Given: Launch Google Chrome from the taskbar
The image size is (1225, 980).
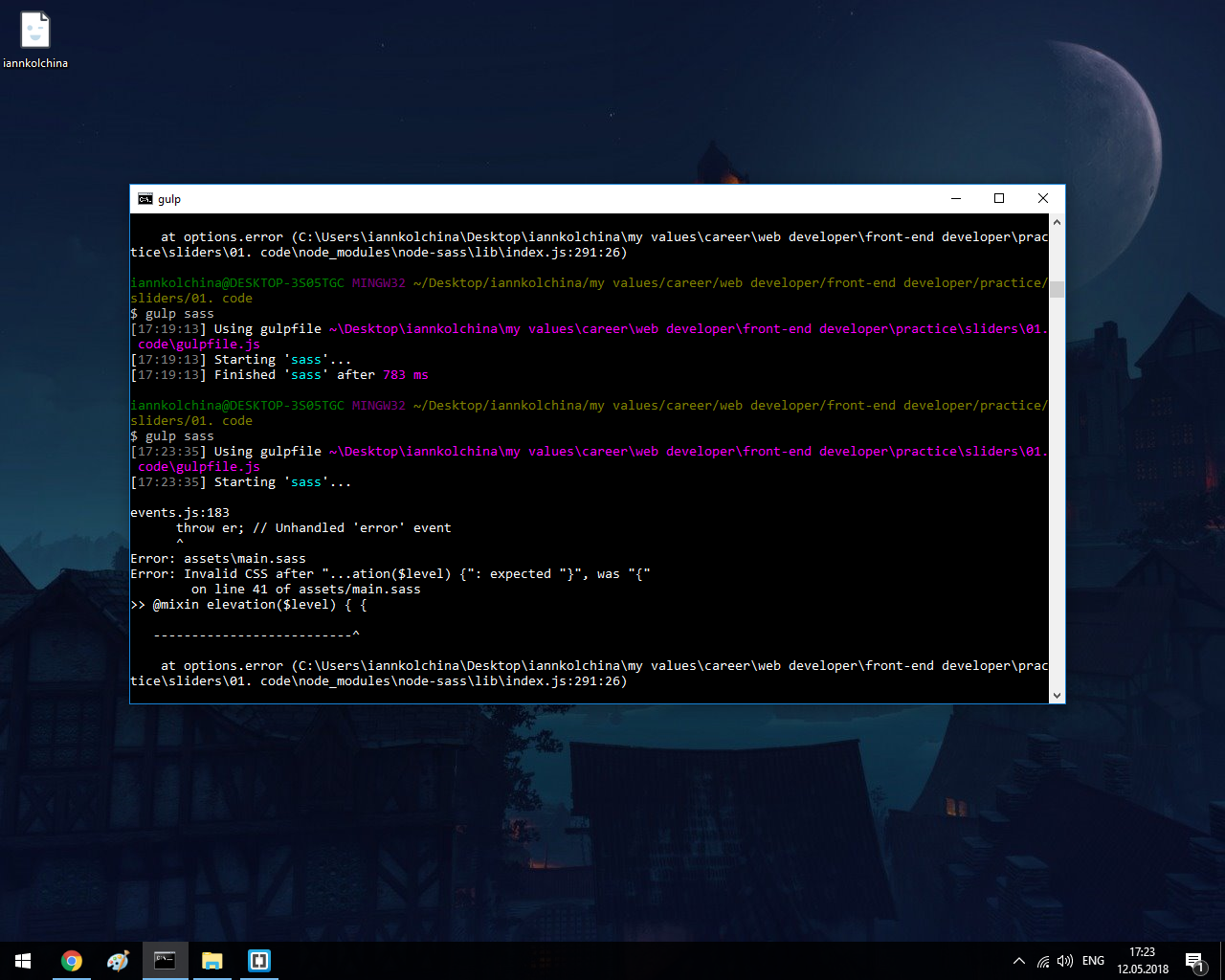Looking at the screenshot, I should tap(71, 961).
